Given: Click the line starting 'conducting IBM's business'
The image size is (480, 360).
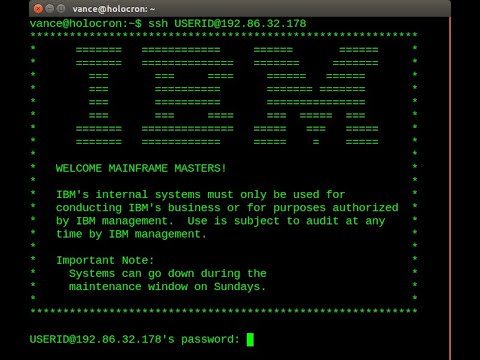Looking at the screenshot, I should pos(227,208).
